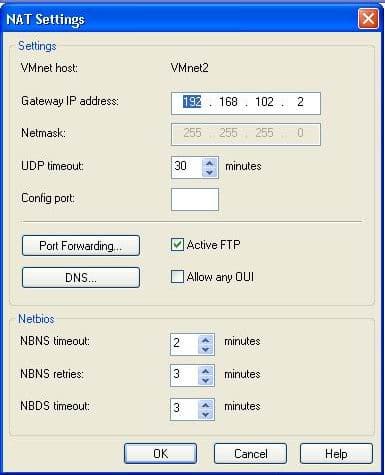Decrease NBNS retries with down arrow

click(x=205, y=380)
